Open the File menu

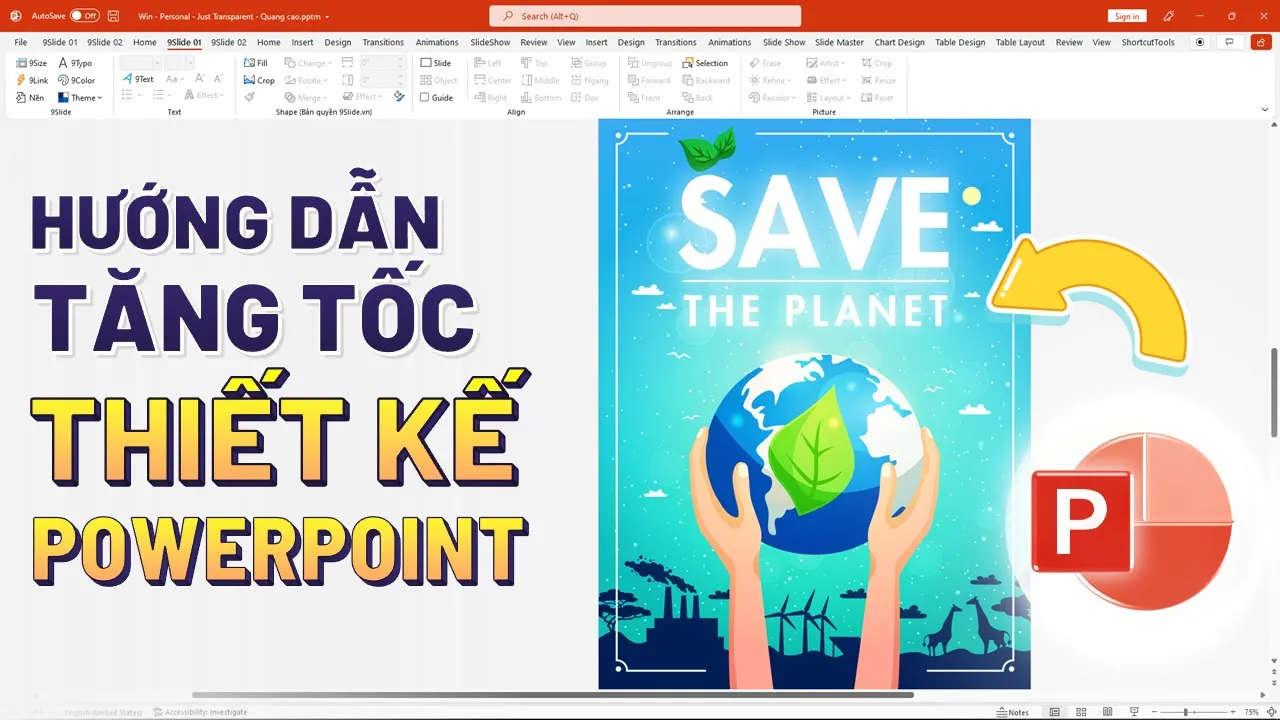pos(21,42)
